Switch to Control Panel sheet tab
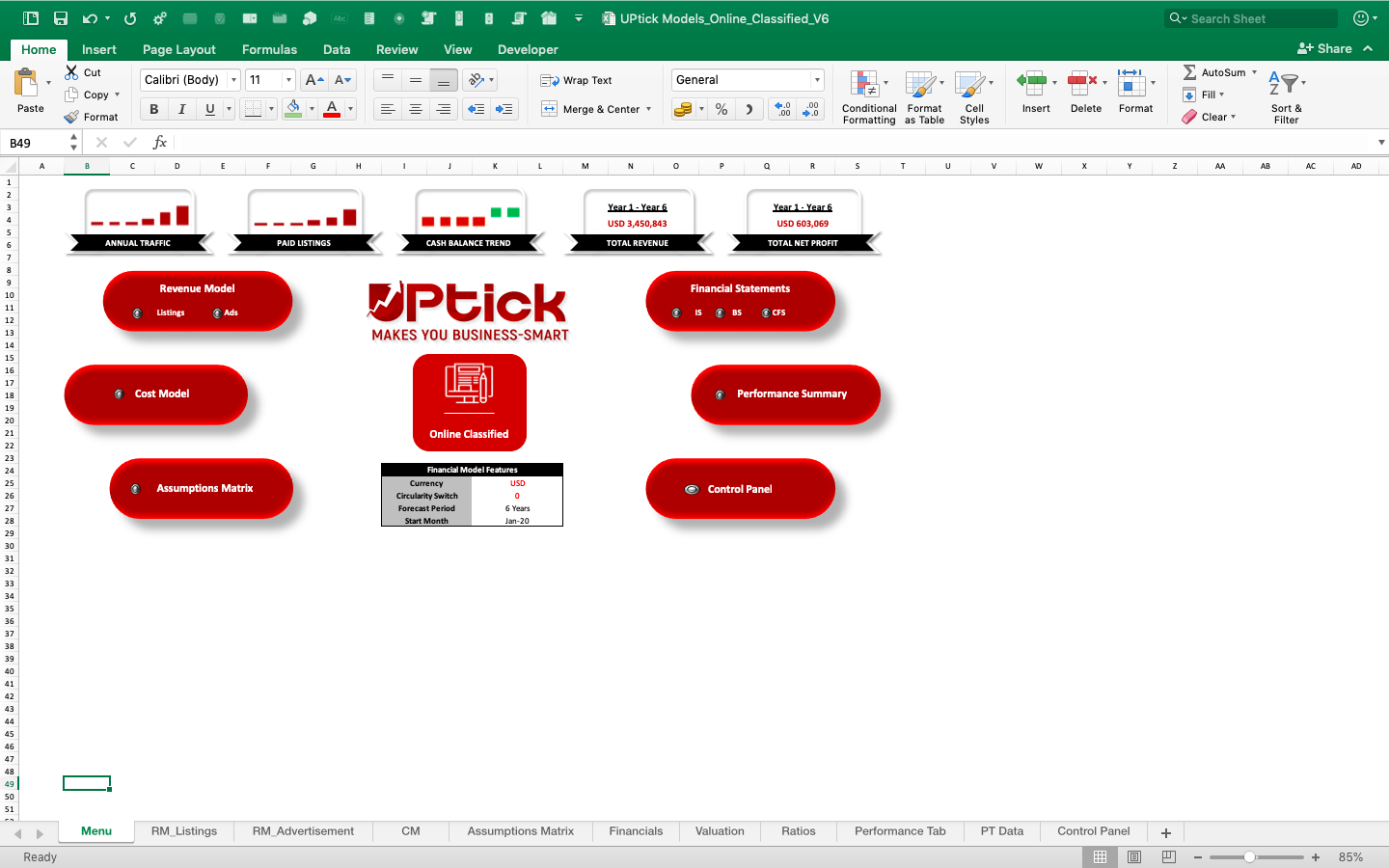This screenshot has width=1389, height=868. (x=1094, y=831)
